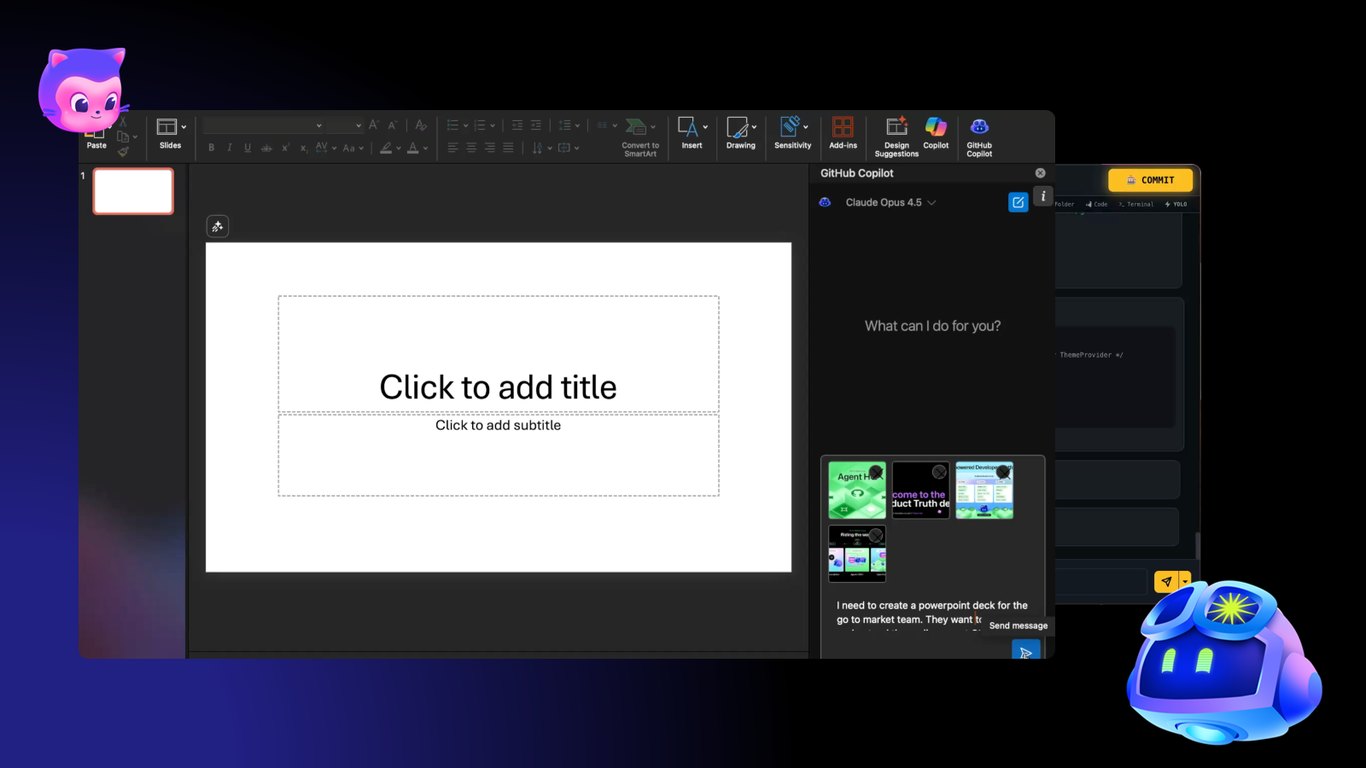
Task: Remove the Agent HQ image attachment
Action: [876, 472]
